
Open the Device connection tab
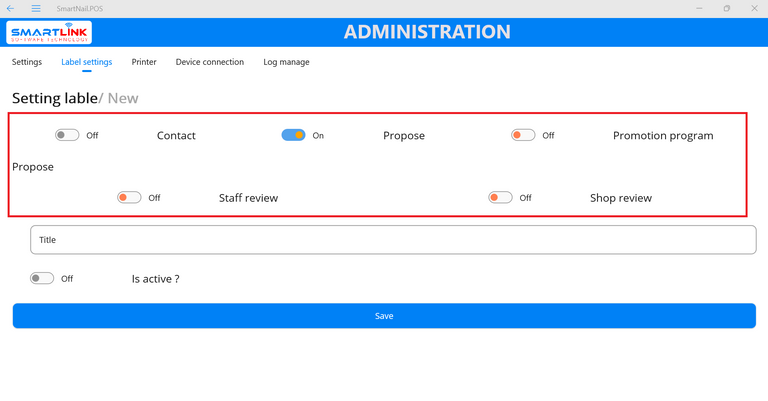pyautogui.click(x=210, y=62)
